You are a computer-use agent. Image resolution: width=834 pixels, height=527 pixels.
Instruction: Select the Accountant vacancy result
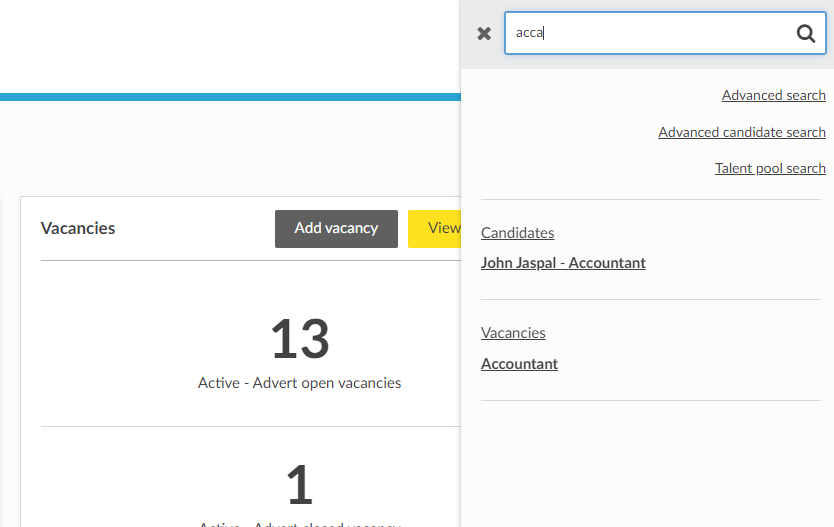click(519, 364)
